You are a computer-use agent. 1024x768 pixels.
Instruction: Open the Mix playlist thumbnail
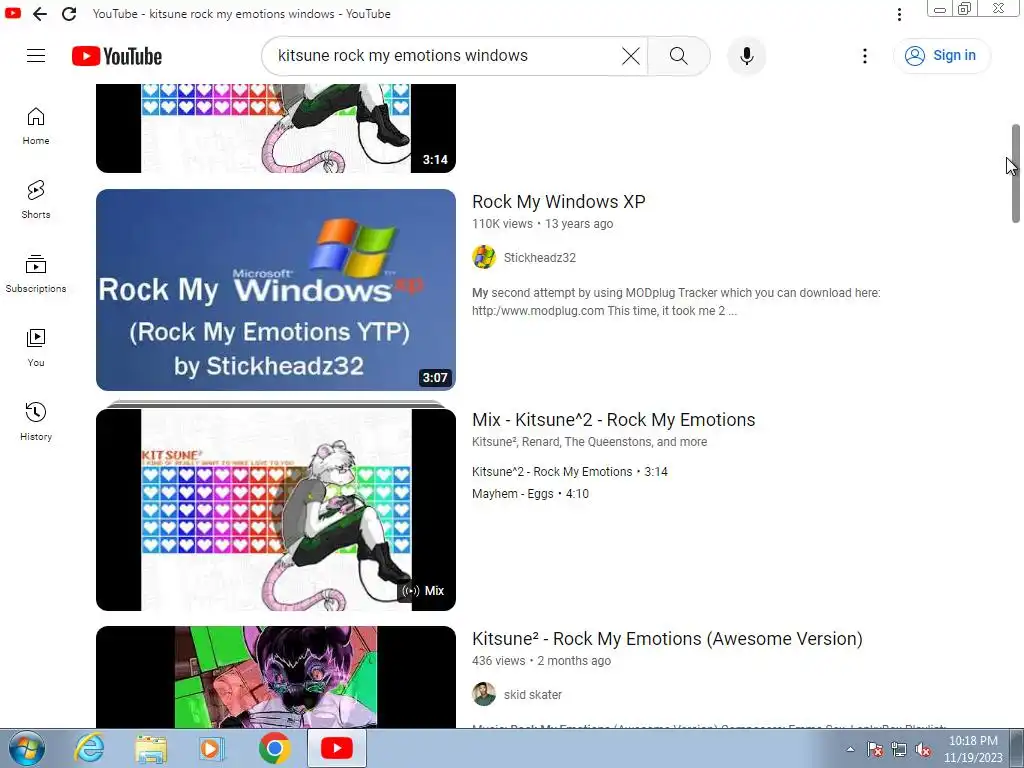(x=276, y=509)
